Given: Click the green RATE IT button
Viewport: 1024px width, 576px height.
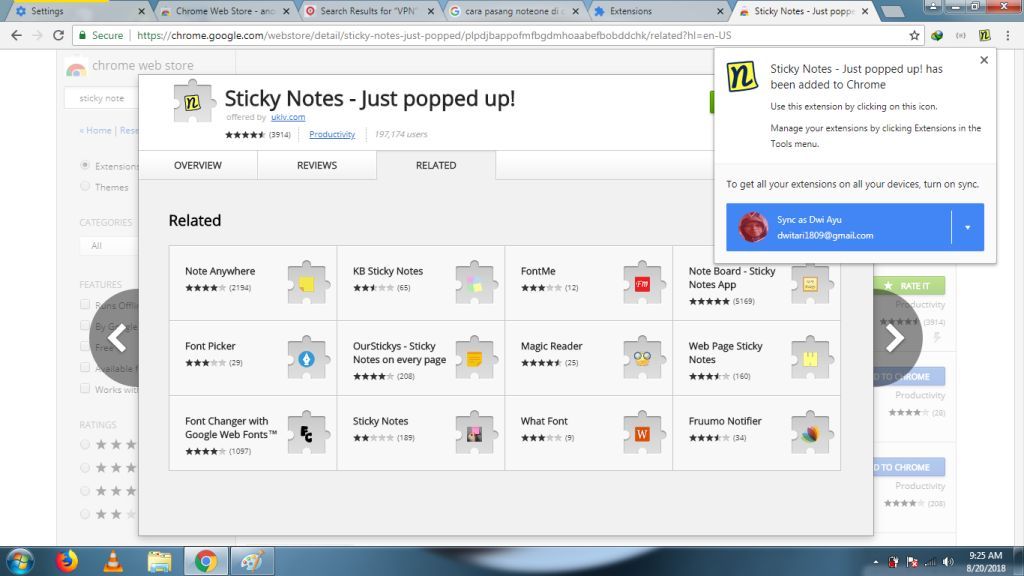Looking at the screenshot, I should pos(911,285).
